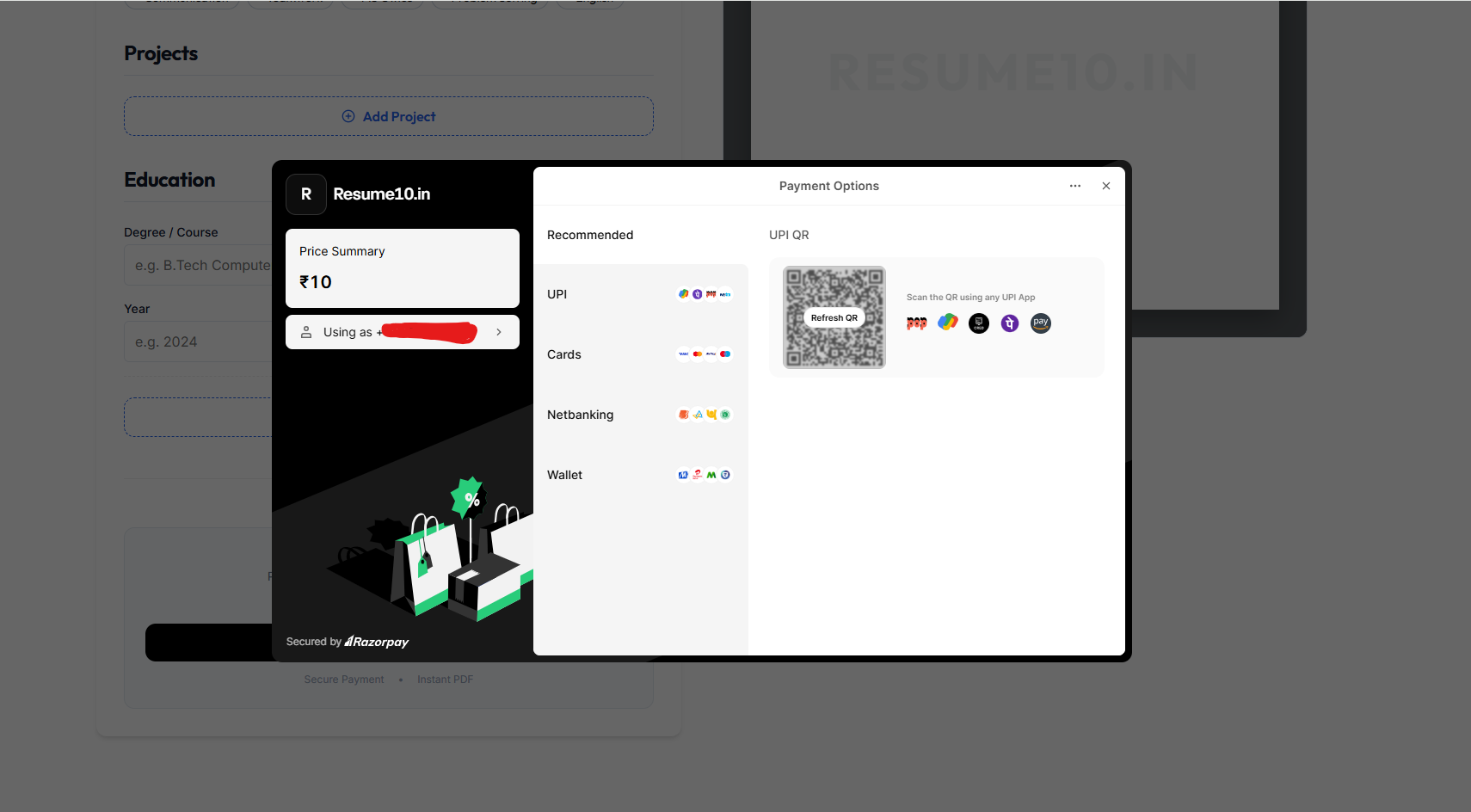Open the three-dot menu in Payment Options

[x=1074, y=186]
